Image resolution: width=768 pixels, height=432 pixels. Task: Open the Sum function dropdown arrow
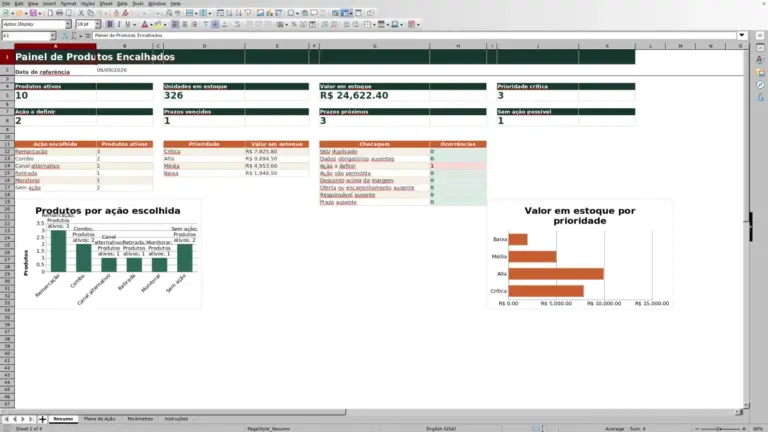pyautogui.click(x=81, y=36)
